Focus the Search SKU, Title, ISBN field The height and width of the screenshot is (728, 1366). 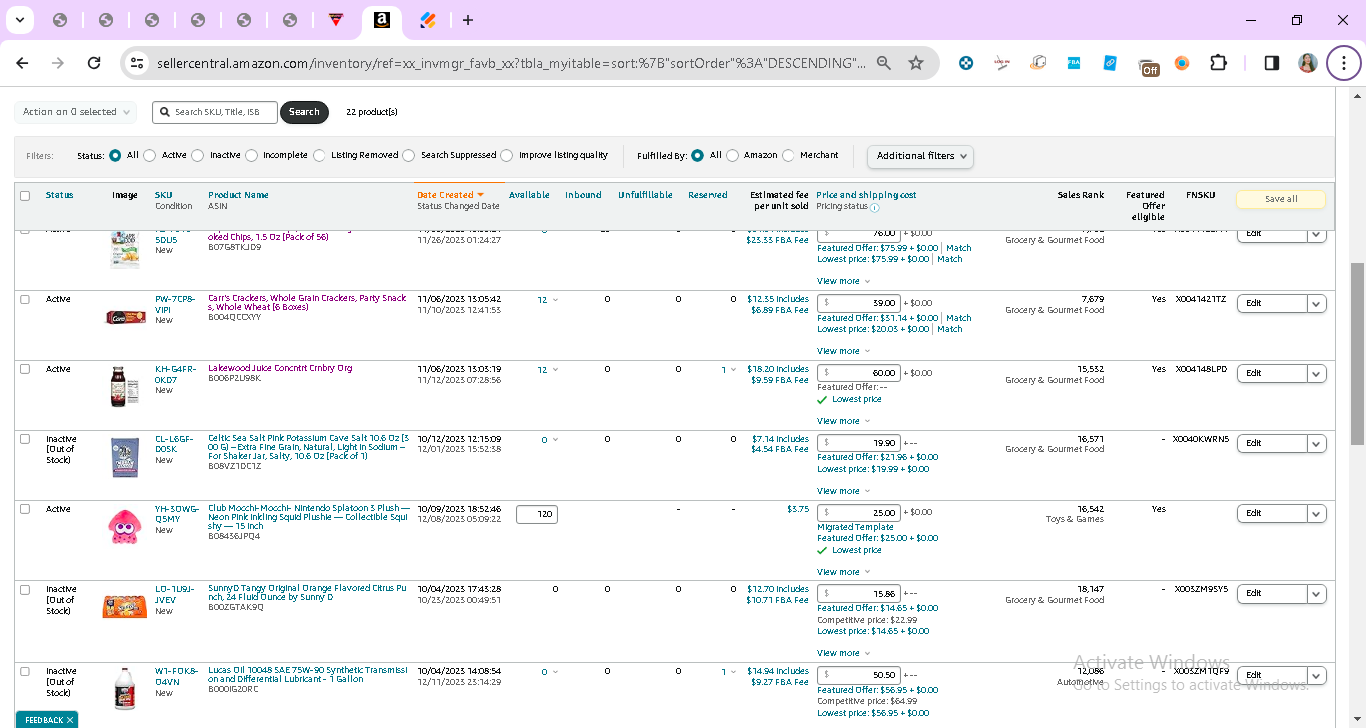pos(215,112)
